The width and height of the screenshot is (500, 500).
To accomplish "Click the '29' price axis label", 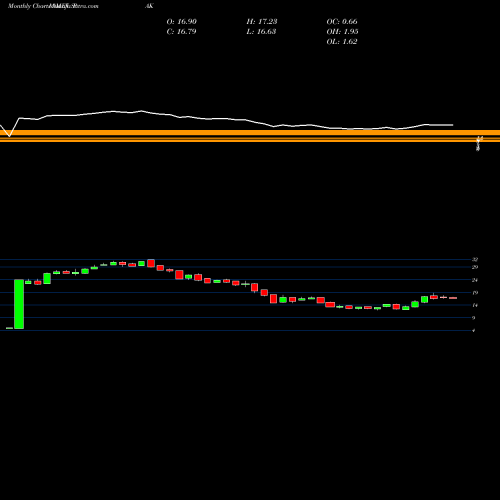I will point(475,267).
